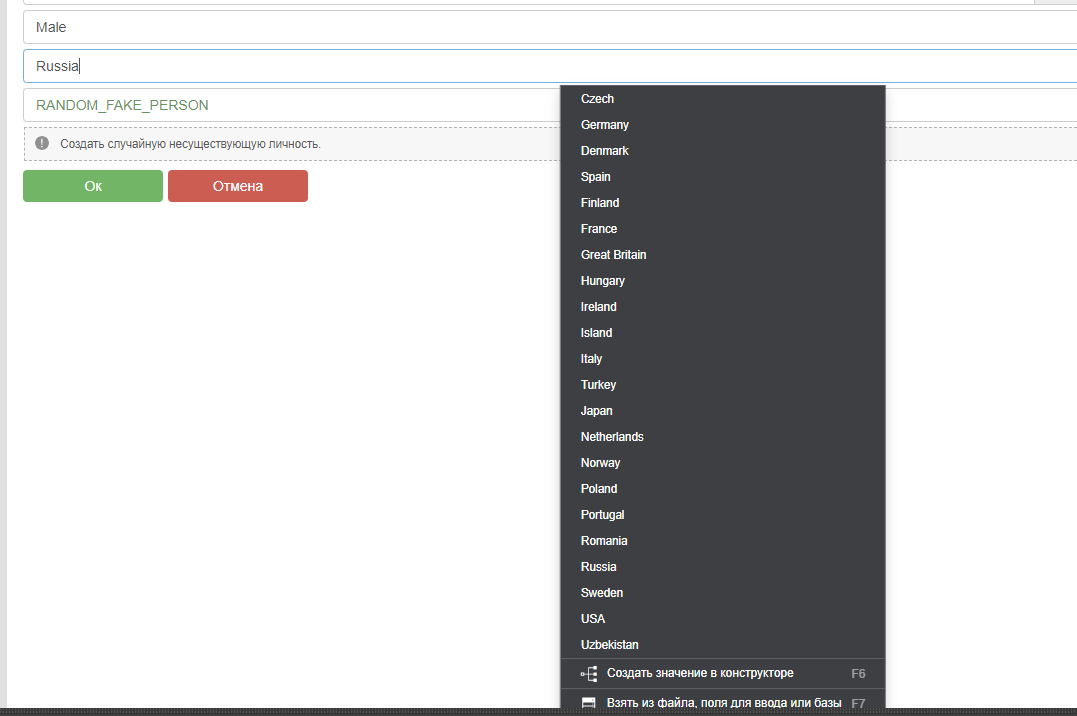Select Germany in the dropdown list

(605, 125)
